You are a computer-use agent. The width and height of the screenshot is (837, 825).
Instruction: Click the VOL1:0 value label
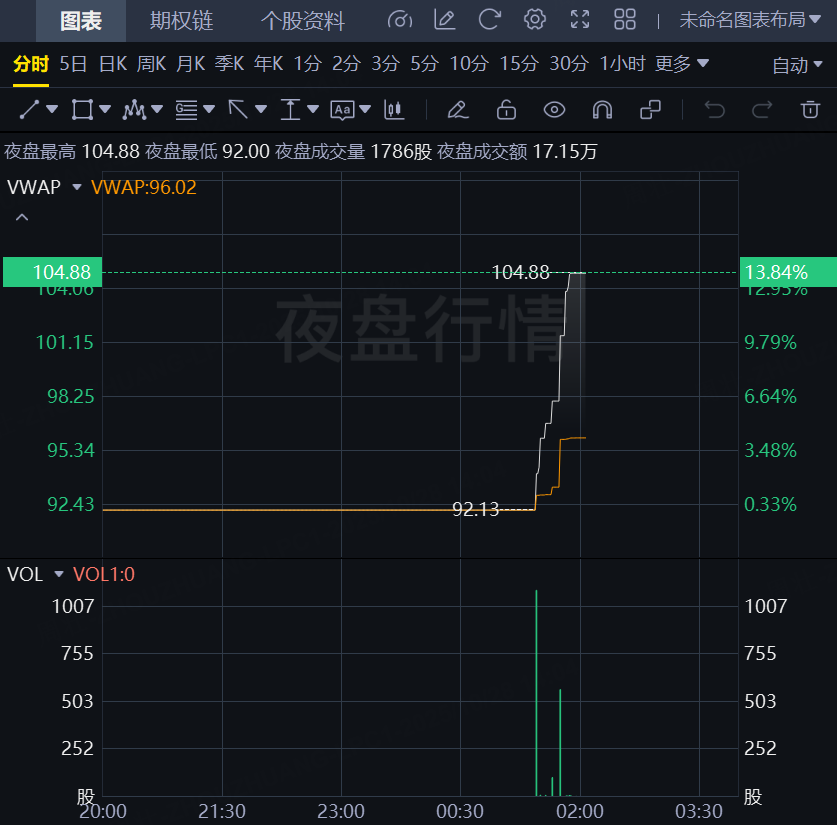[104, 575]
